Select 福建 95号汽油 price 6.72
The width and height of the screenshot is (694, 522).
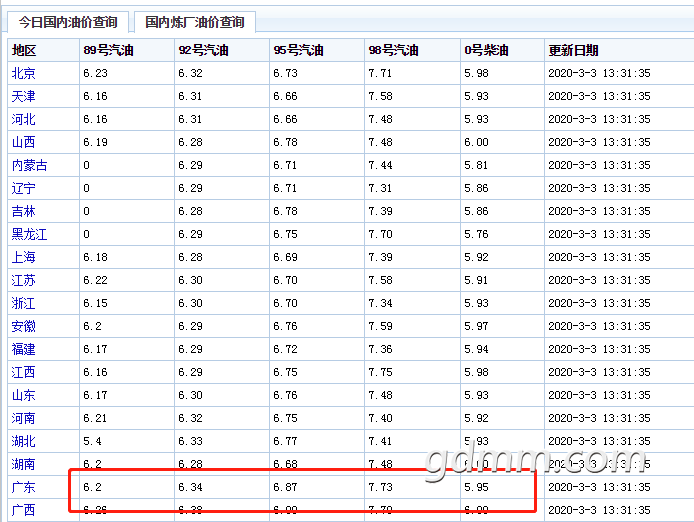tap(285, 349)
